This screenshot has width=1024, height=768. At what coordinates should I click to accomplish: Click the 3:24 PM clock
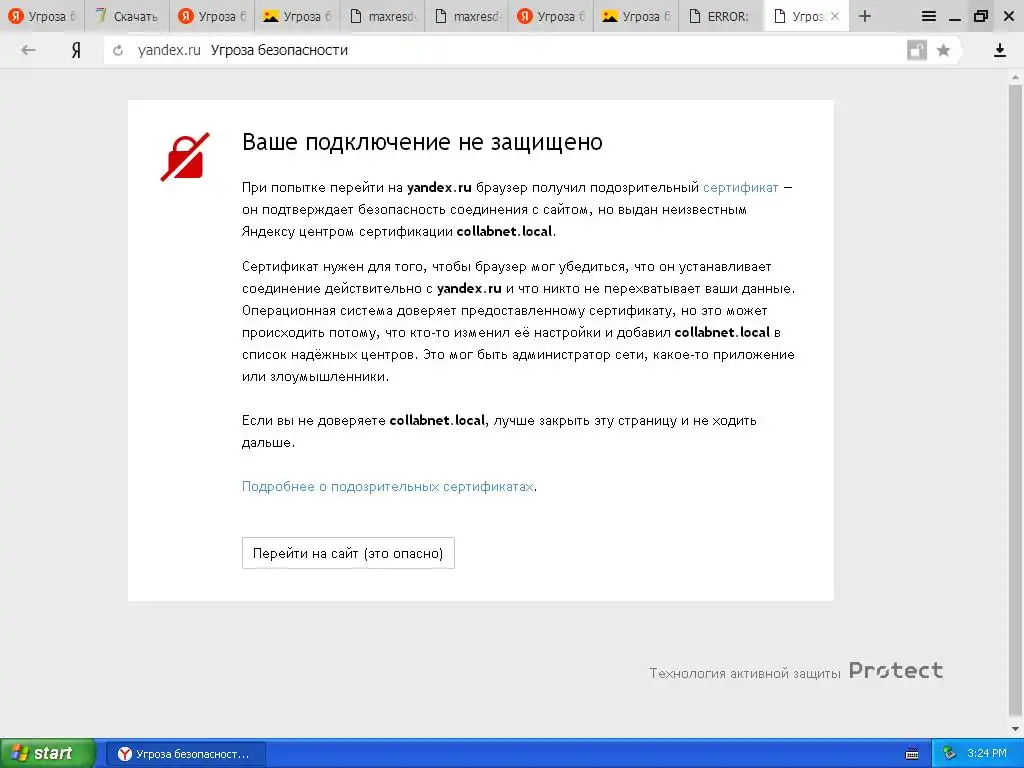point(987,754)
